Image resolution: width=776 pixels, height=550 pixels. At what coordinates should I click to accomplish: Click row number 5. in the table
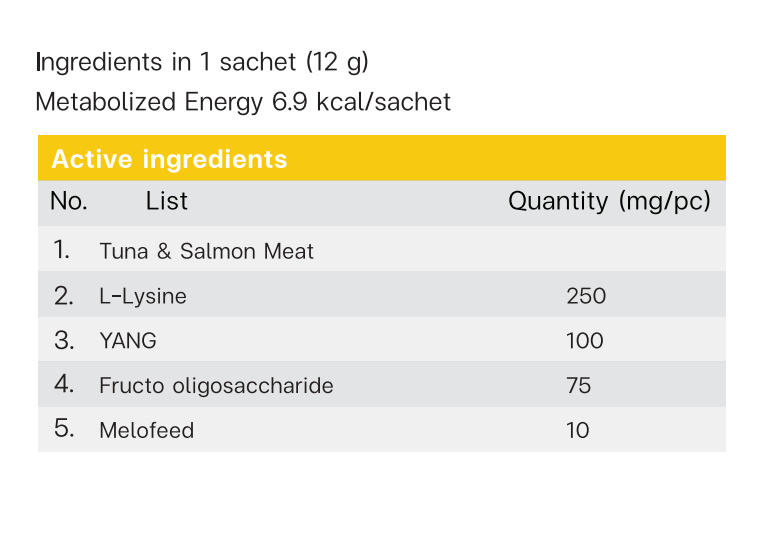pyautogui.click(x=64, y=428)
